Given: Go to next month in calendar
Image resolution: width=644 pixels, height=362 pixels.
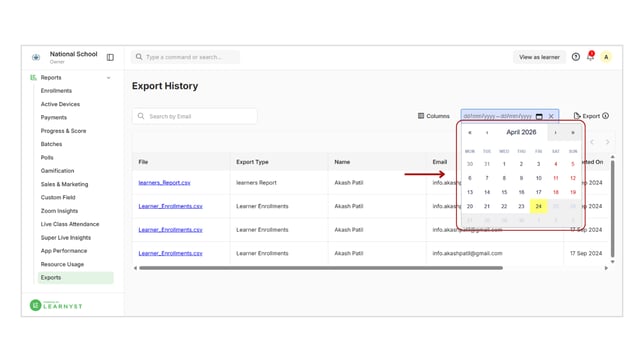Looking at the screenshot, I should tap(556, 133).
